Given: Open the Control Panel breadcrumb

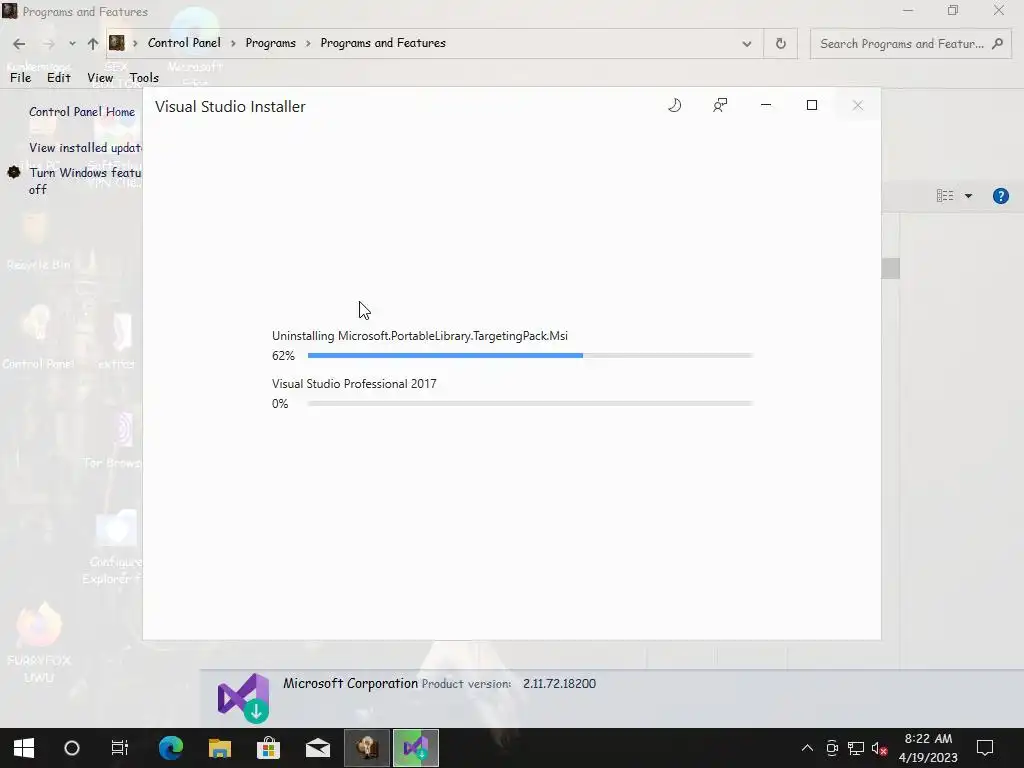Looking at the screenshot, I should tap(184, 43).
